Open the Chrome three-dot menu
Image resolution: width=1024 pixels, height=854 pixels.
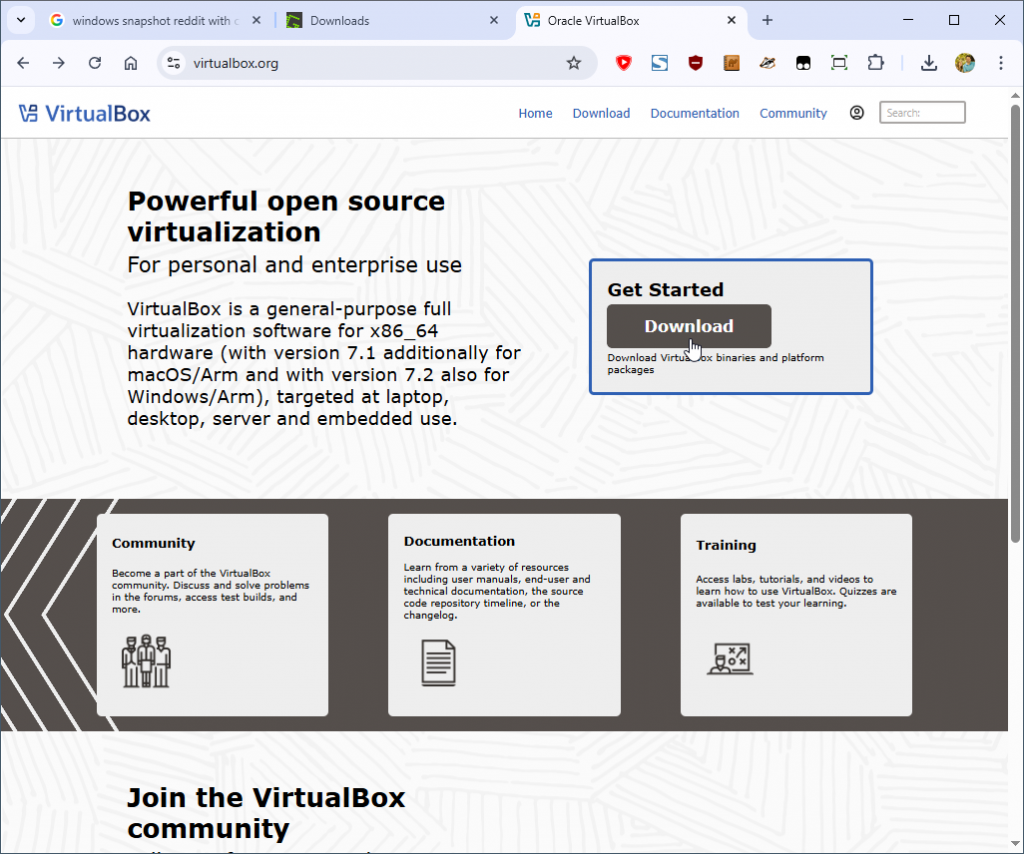(x=1001, y=63)
